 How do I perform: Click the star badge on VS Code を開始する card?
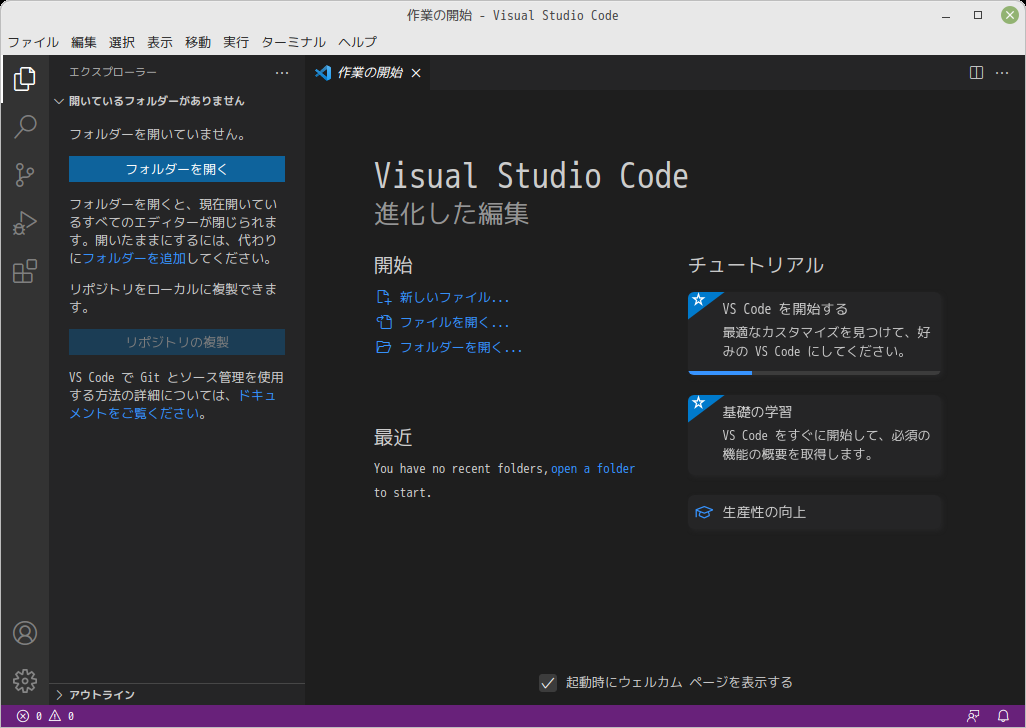point(699,300)
